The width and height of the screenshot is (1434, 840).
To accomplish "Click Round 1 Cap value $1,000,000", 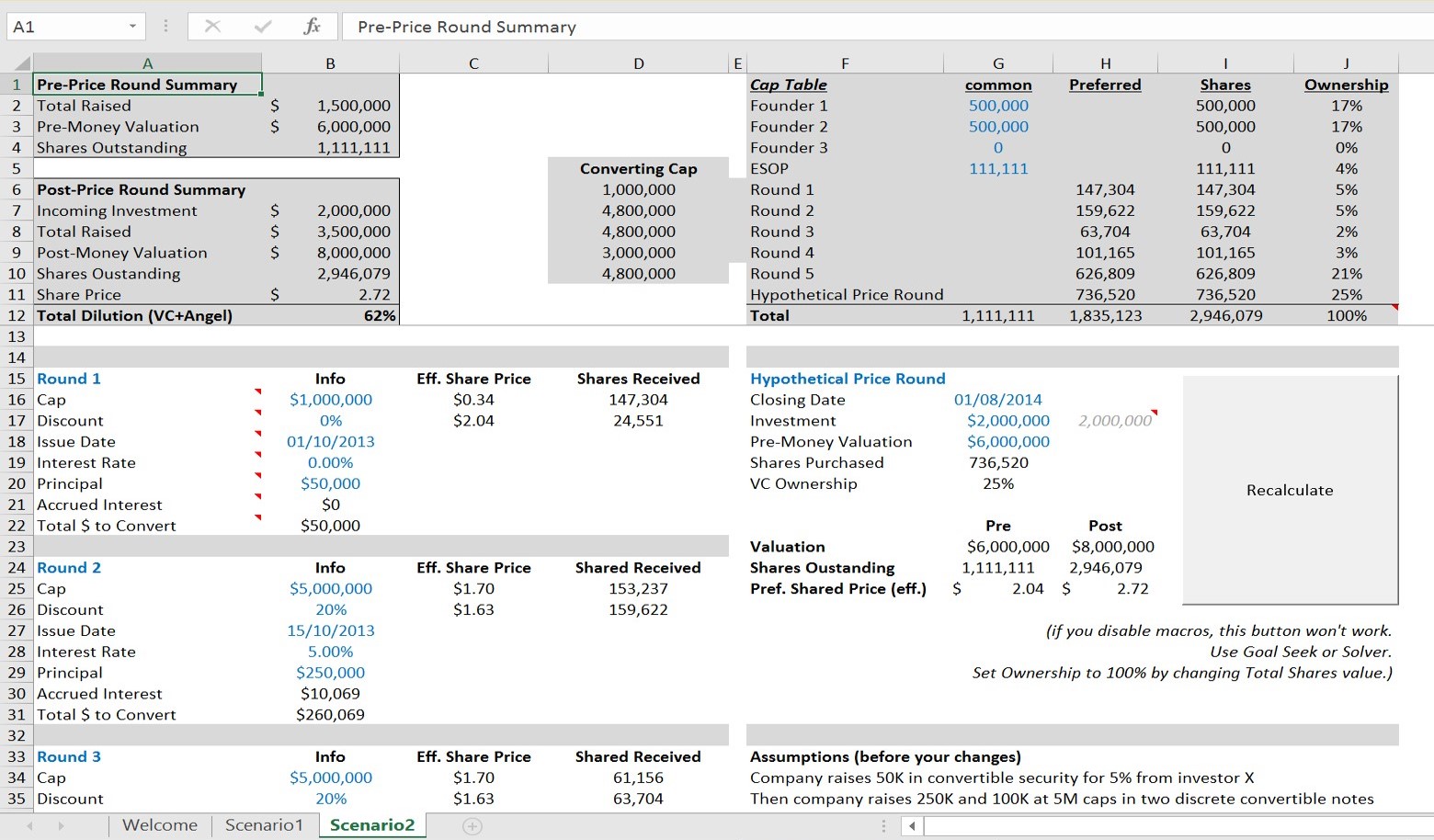I will [331, 400].
